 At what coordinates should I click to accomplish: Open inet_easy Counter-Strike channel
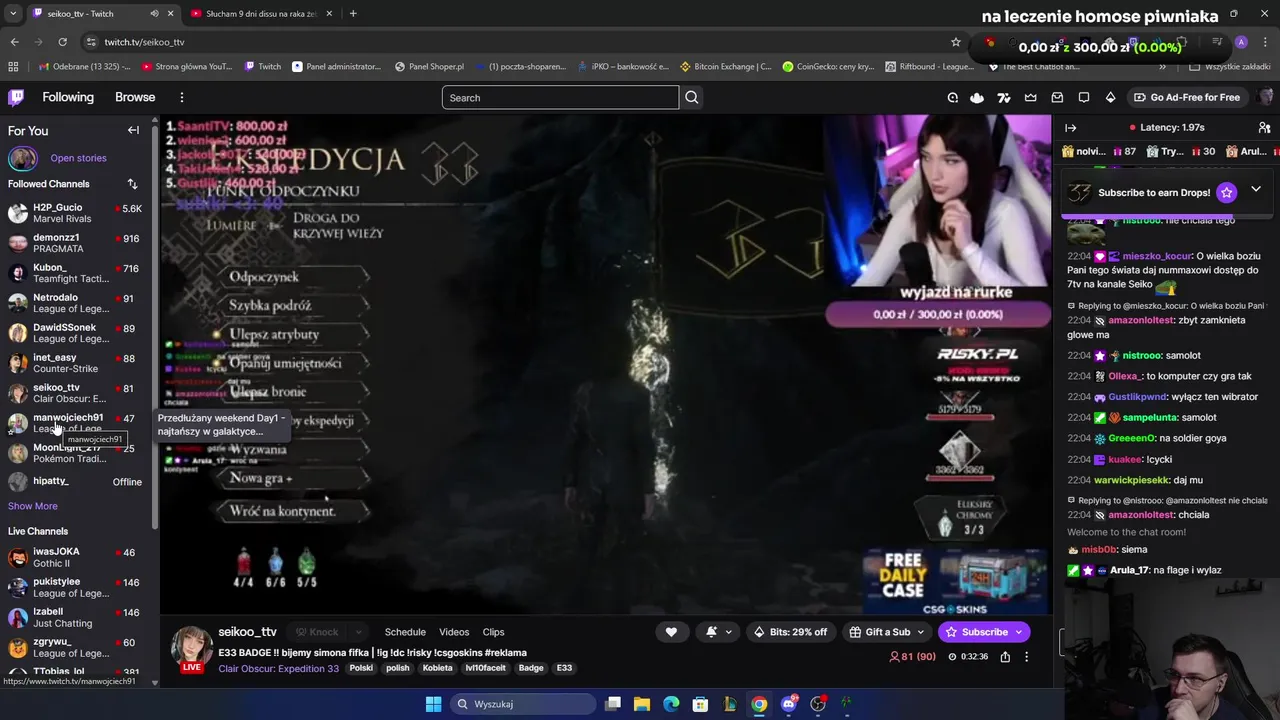(x=78, y=363)
